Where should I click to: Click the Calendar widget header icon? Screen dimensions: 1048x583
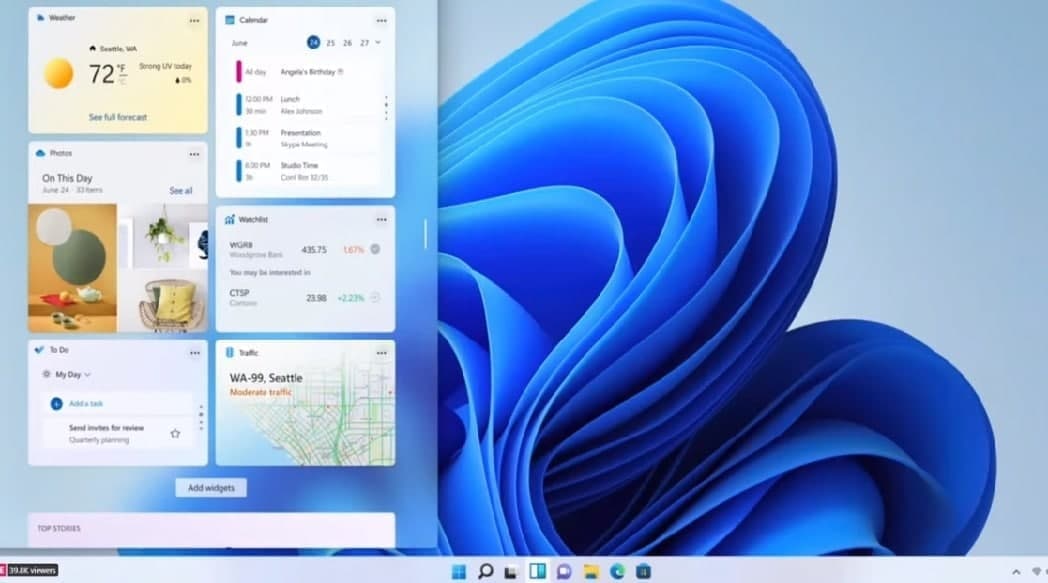tap(230, 20)
